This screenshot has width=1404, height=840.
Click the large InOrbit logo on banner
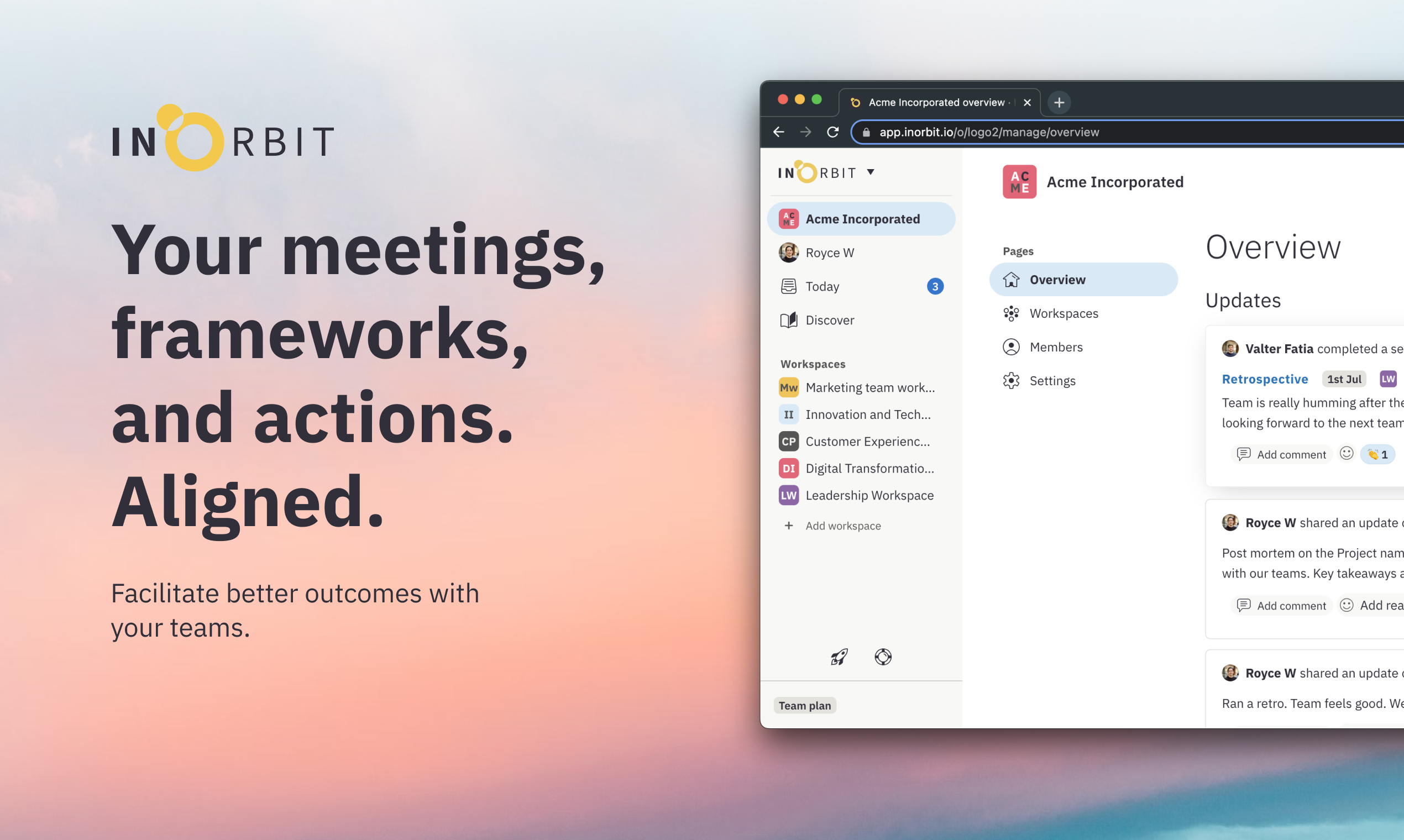223,138
